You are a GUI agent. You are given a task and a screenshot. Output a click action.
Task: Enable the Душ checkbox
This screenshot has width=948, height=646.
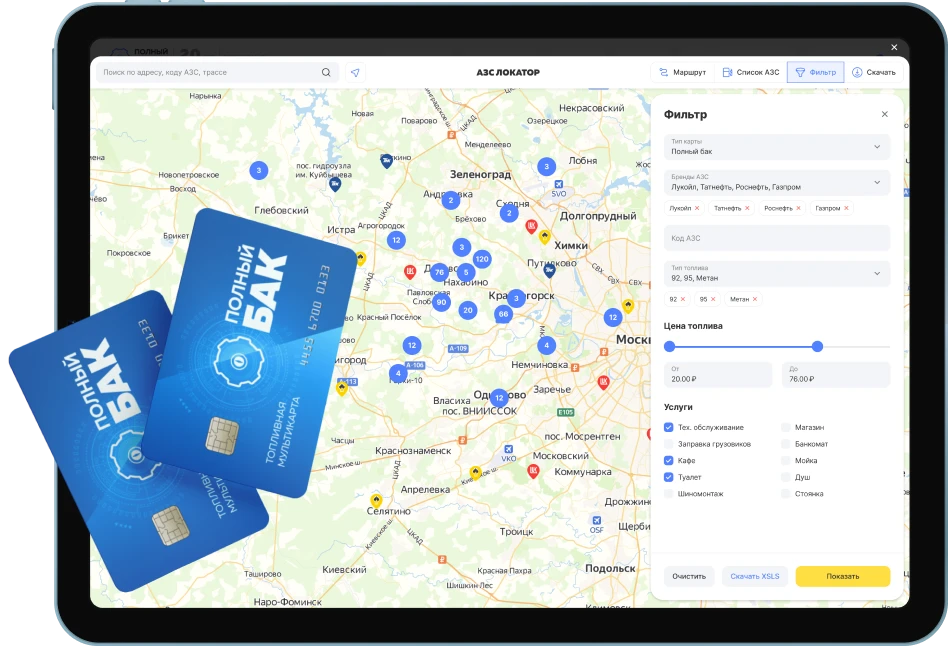[x=785, y=477]
